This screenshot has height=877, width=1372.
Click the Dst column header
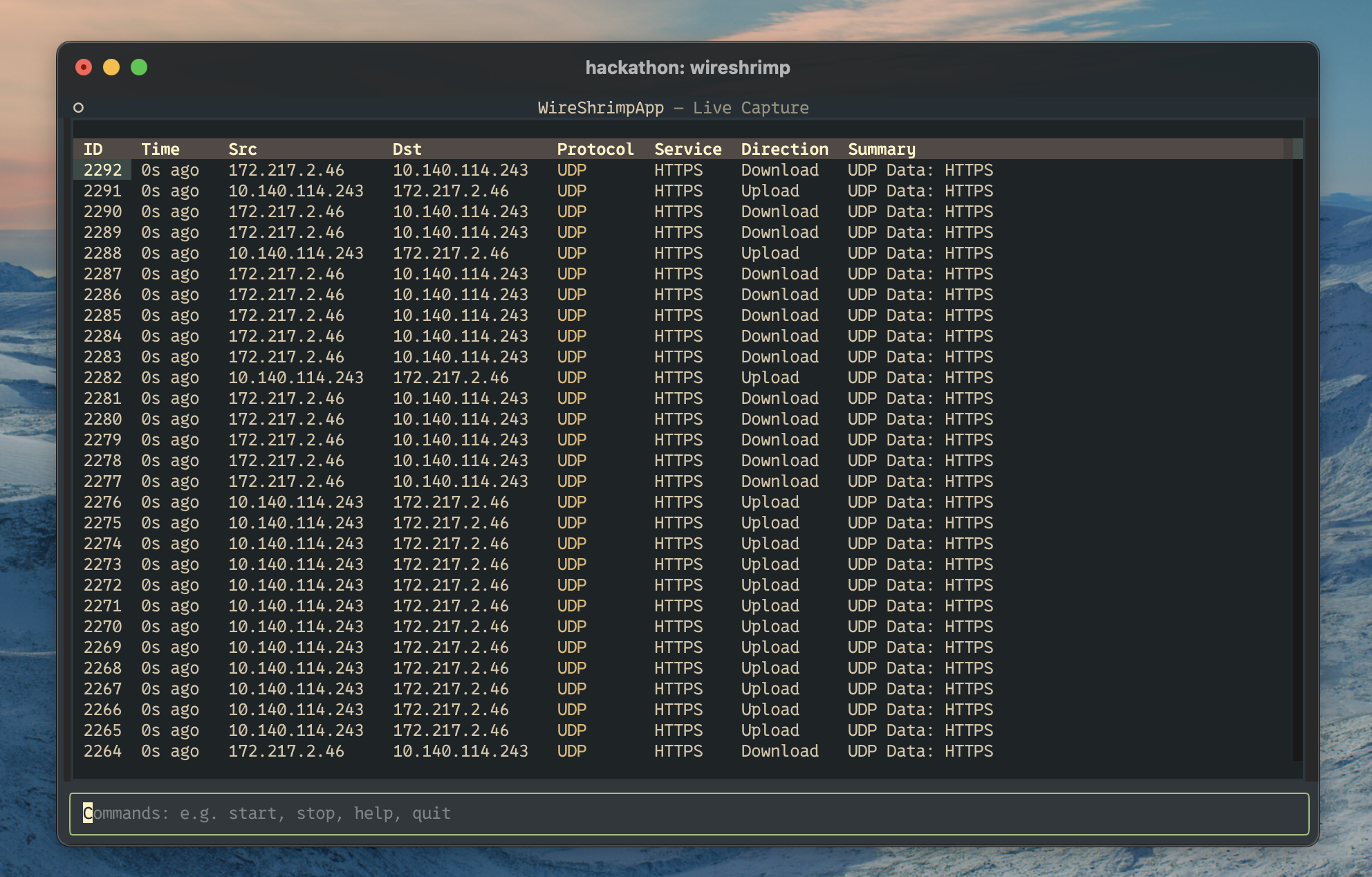click(x=407, y=149)
